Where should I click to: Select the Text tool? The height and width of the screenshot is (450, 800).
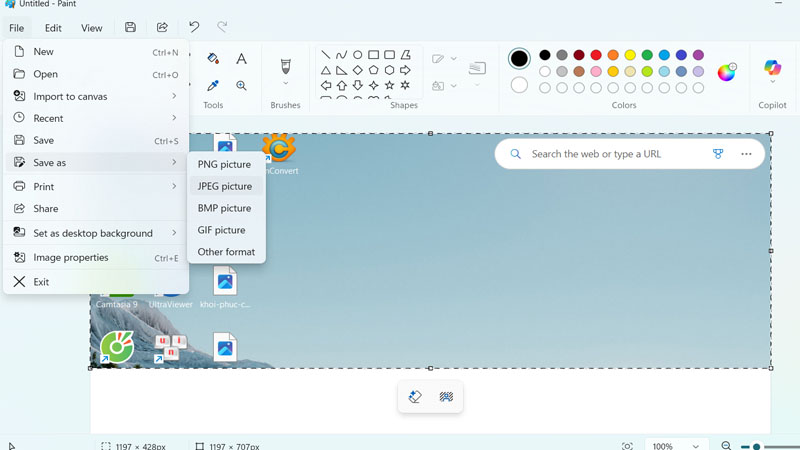pyautogui.click(x=241, y=60)
